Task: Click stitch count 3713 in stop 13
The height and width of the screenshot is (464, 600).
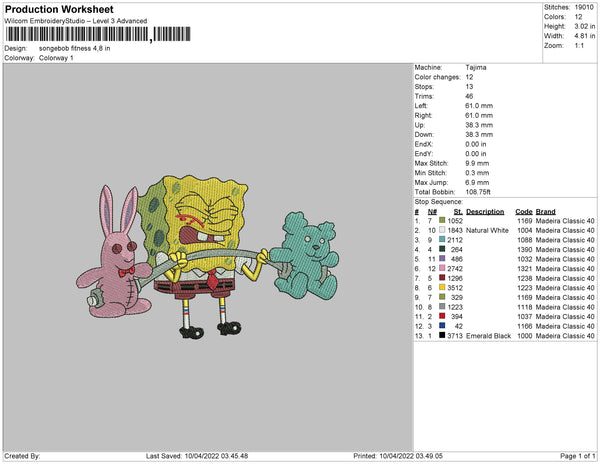Action: [455, 335]
